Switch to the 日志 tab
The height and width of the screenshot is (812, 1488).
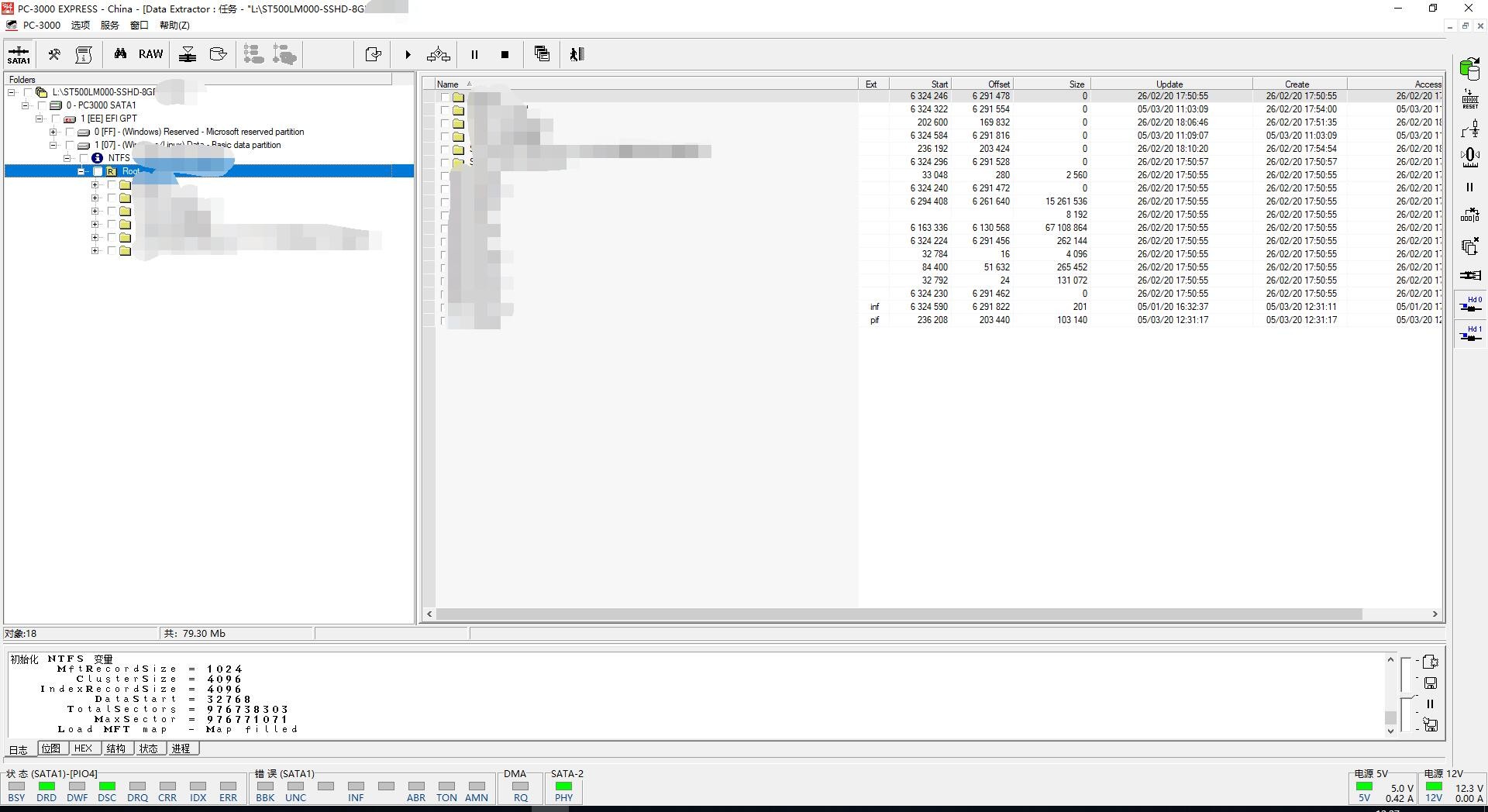[x=19, y=749]
